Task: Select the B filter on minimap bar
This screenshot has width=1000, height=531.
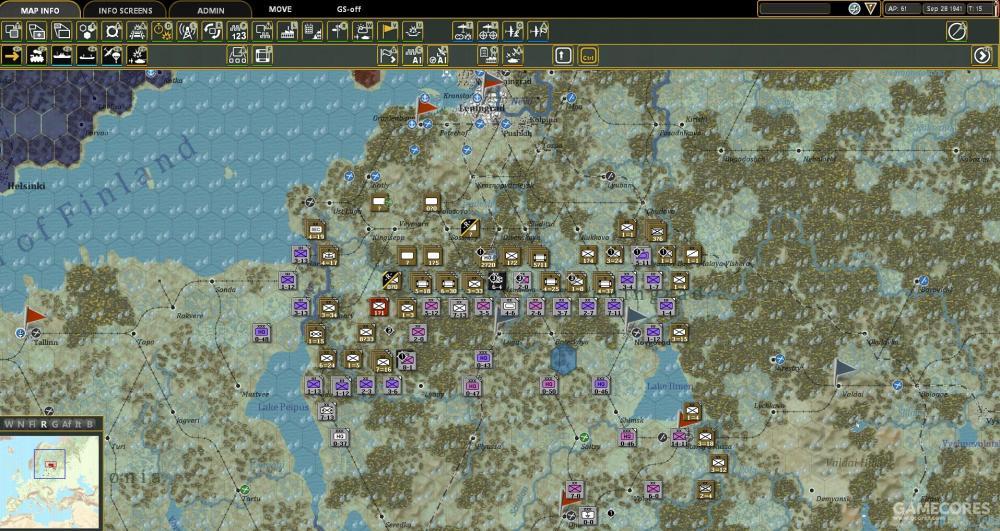Action: [90, 424]
